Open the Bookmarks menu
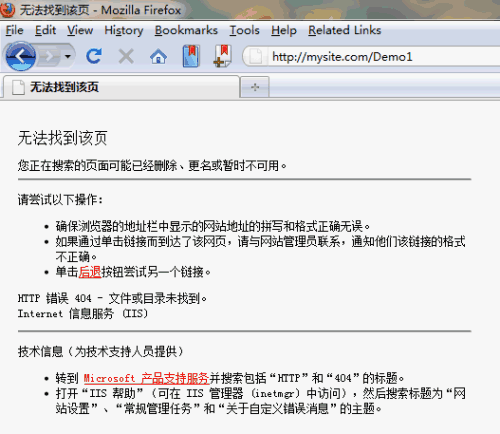Viewport: 500px width, 434px height. click(x=186, y=30)
